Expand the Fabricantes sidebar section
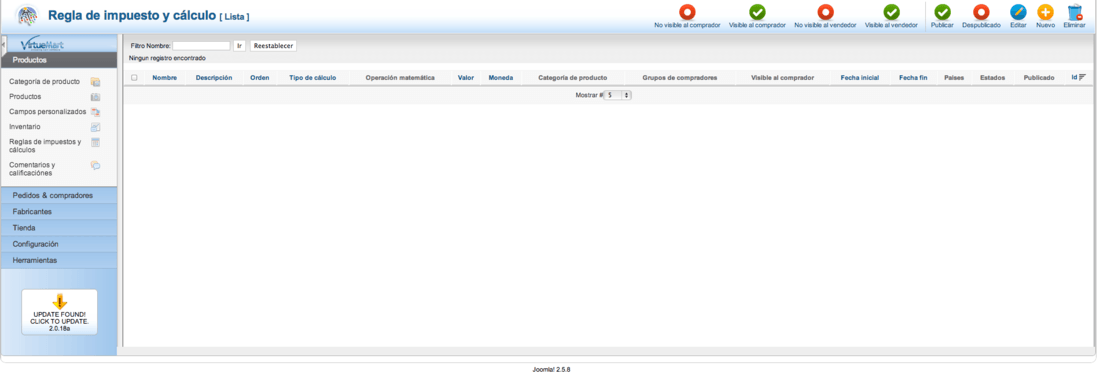This screenshot has height=374, width=1100. [x=59, y=211]
